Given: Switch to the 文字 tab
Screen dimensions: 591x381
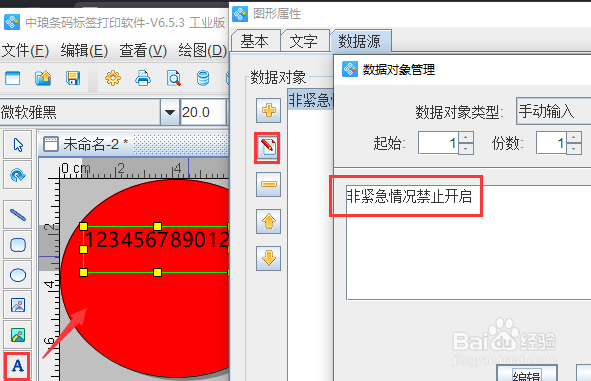Looking at the screenshot, I should 304,41.
